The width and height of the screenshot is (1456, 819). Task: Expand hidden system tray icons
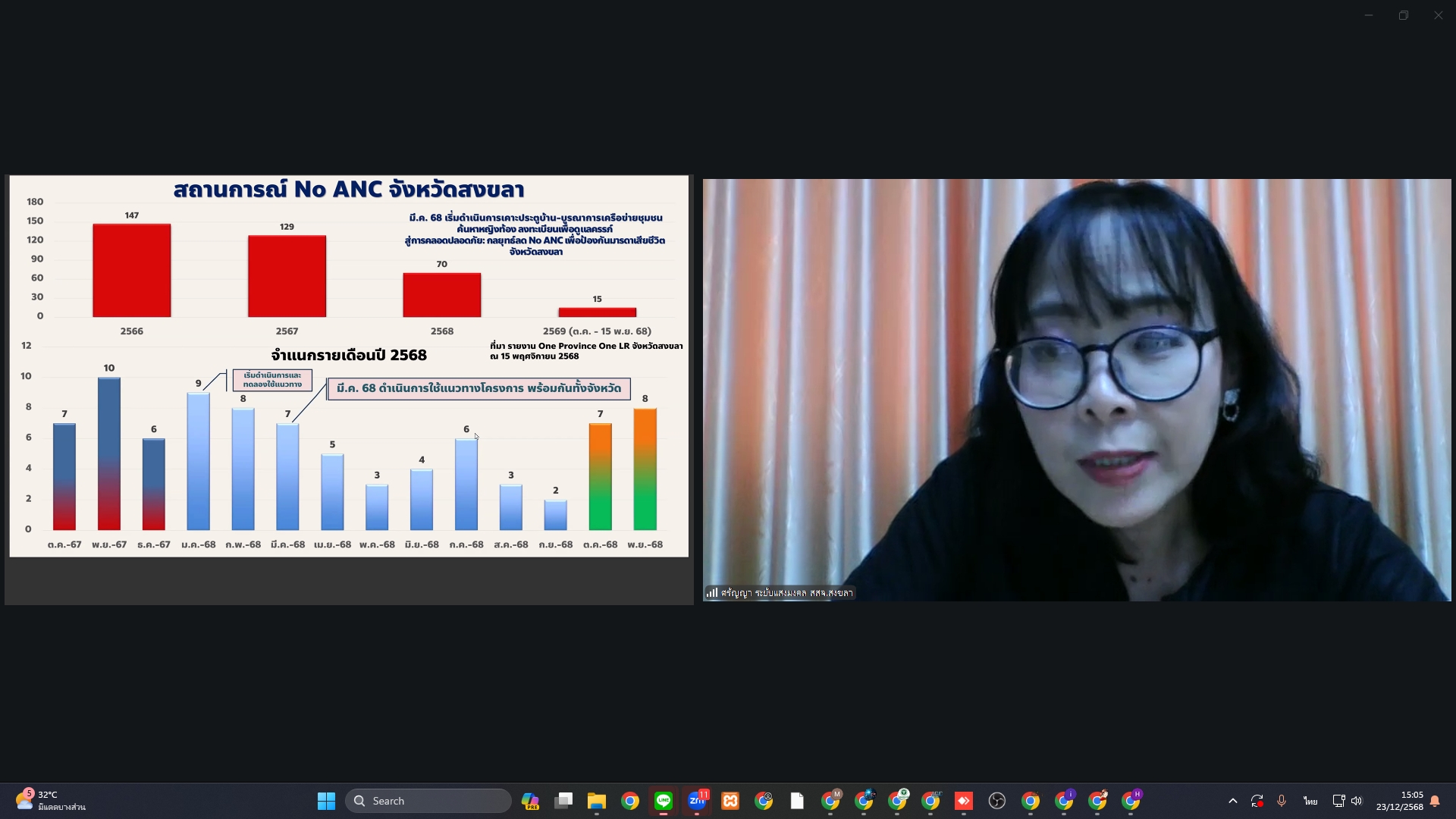[x=1233, y=801]
